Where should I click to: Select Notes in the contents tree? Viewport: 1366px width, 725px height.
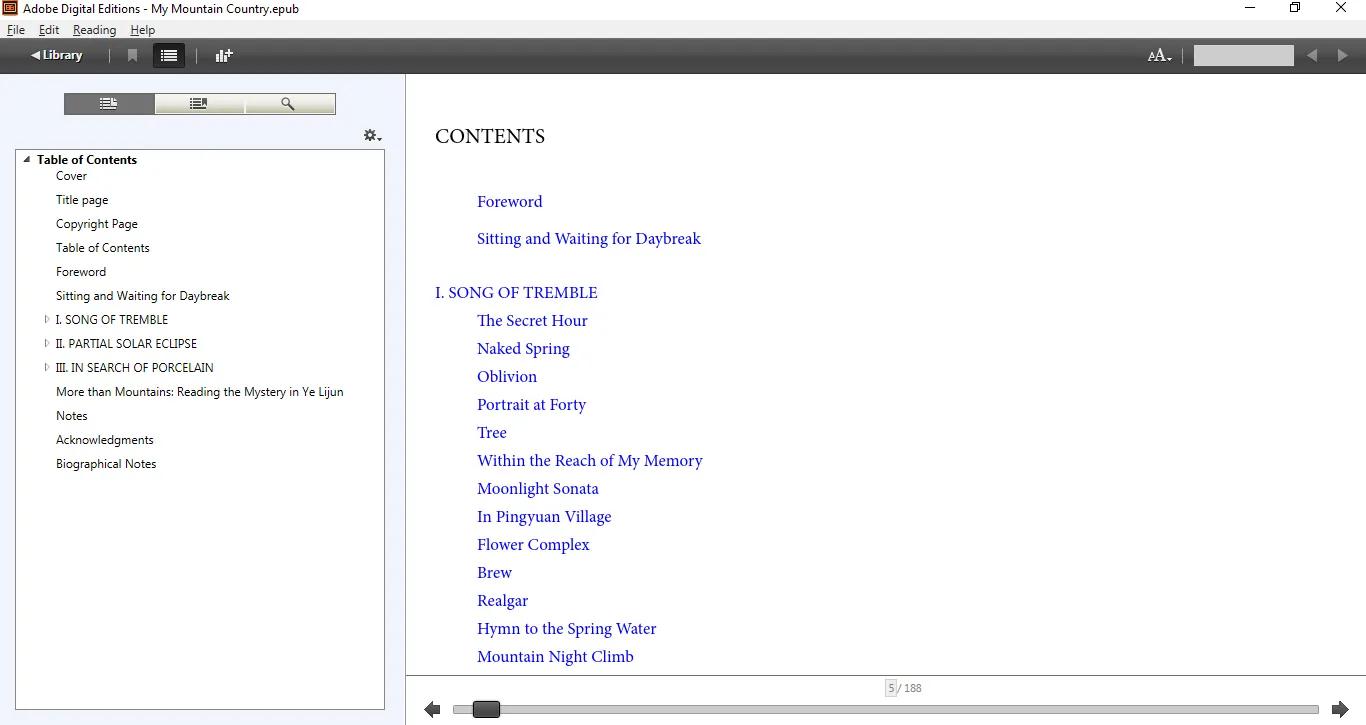[x=72, y=416]
